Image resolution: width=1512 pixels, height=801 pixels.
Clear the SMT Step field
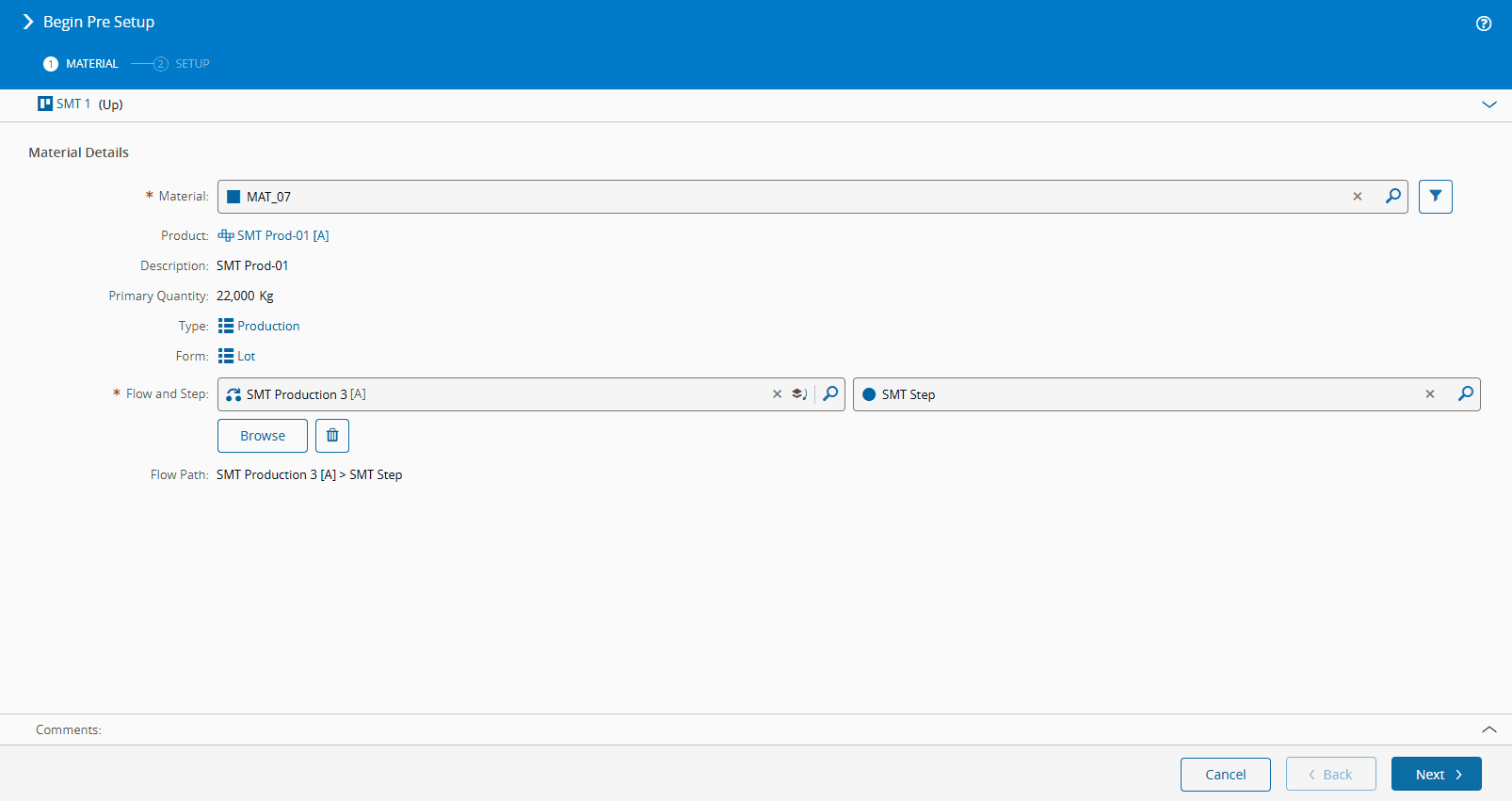click(x=1430, y=394)
